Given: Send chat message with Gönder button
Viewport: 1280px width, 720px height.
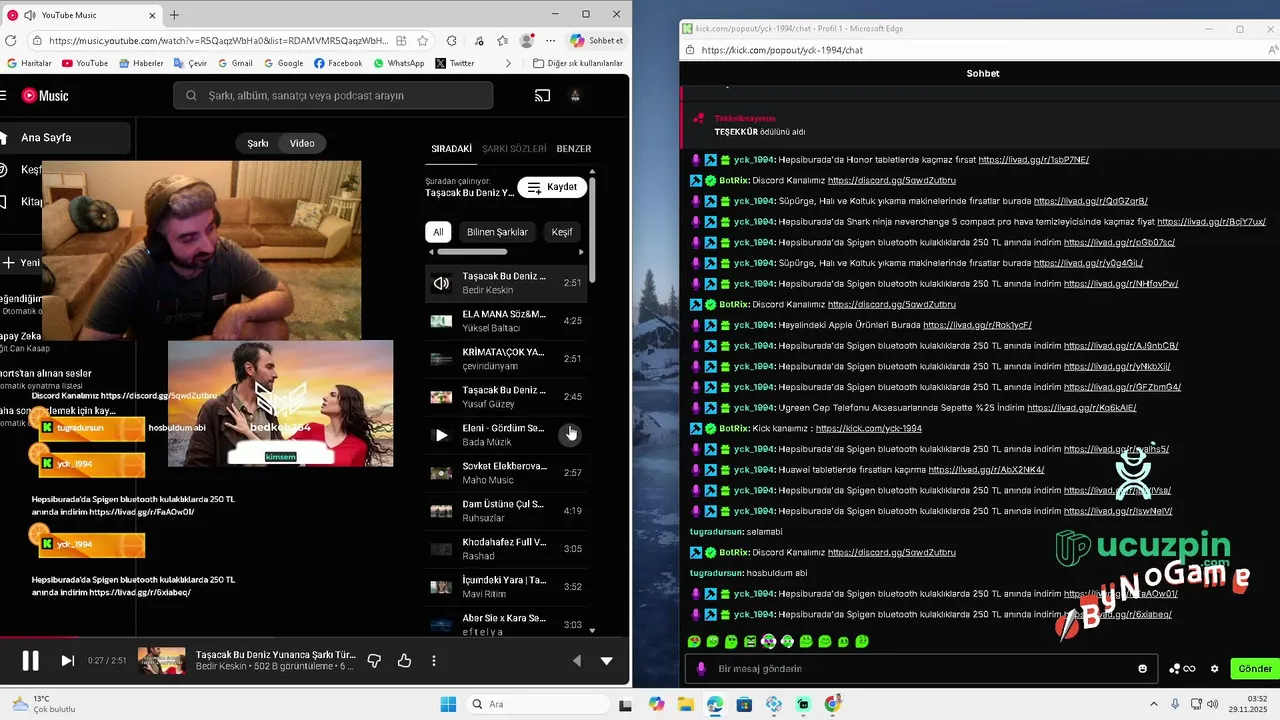Looking at the screenshot, I should [1255, 668].
